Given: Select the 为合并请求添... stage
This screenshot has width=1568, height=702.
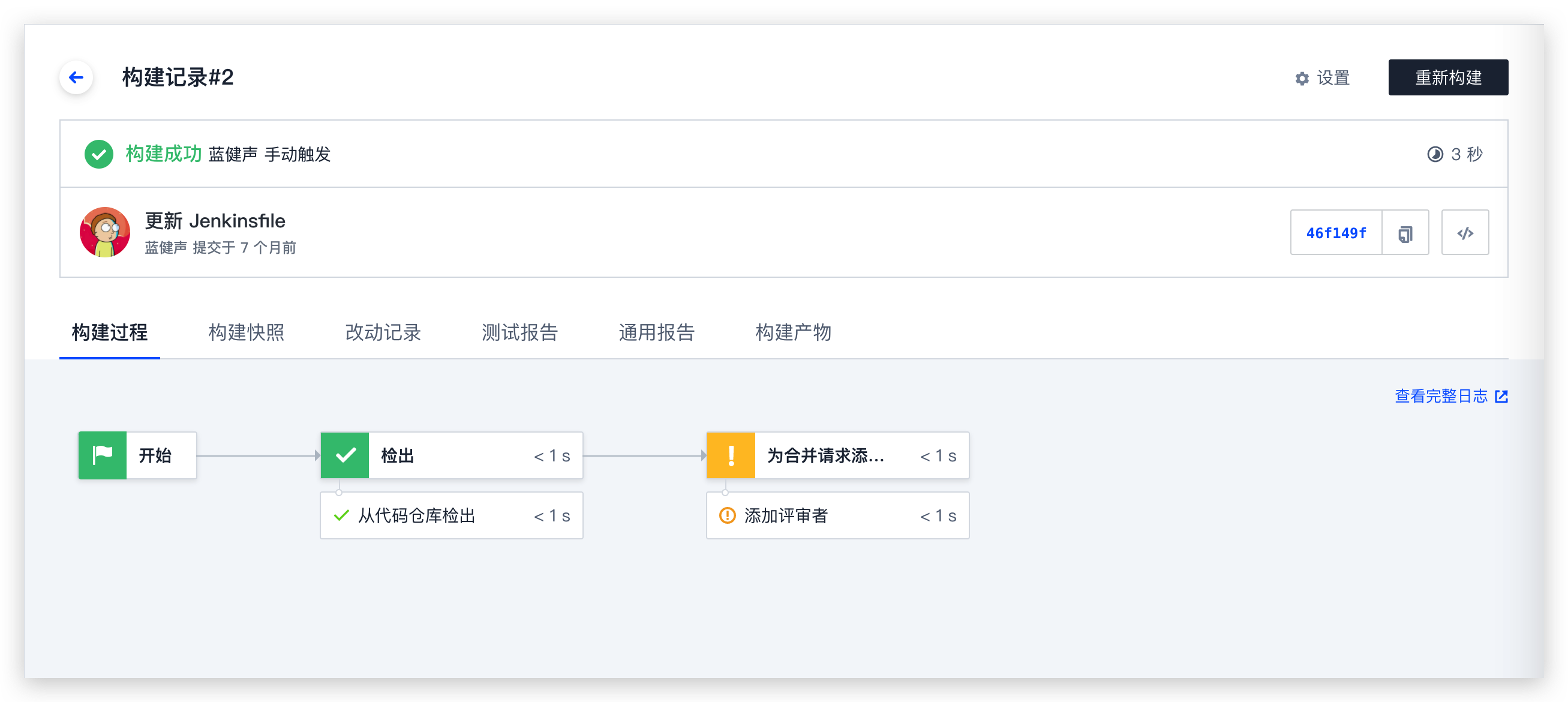Looking at the screenshot, I should (x=837, y=455).
